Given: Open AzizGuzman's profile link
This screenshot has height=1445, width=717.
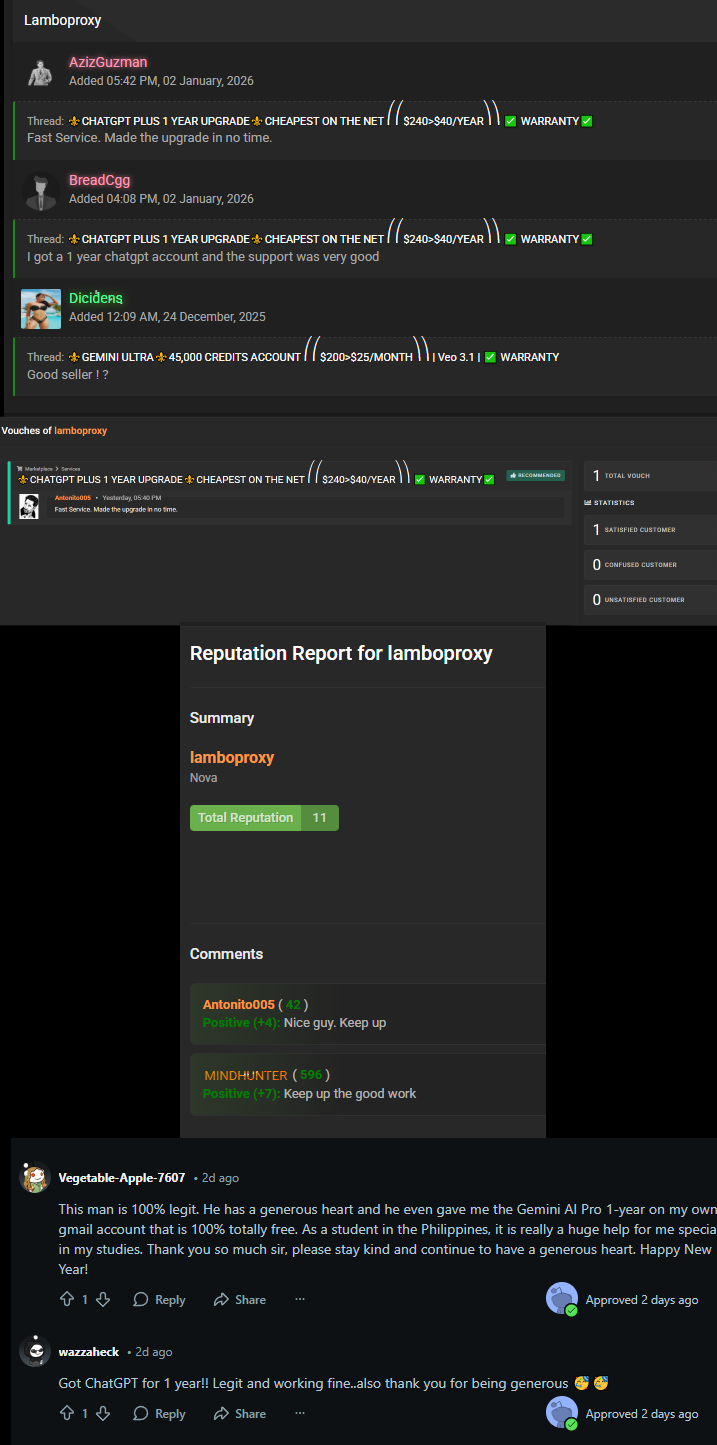Looking at the screenshot, I should point(108,62).
